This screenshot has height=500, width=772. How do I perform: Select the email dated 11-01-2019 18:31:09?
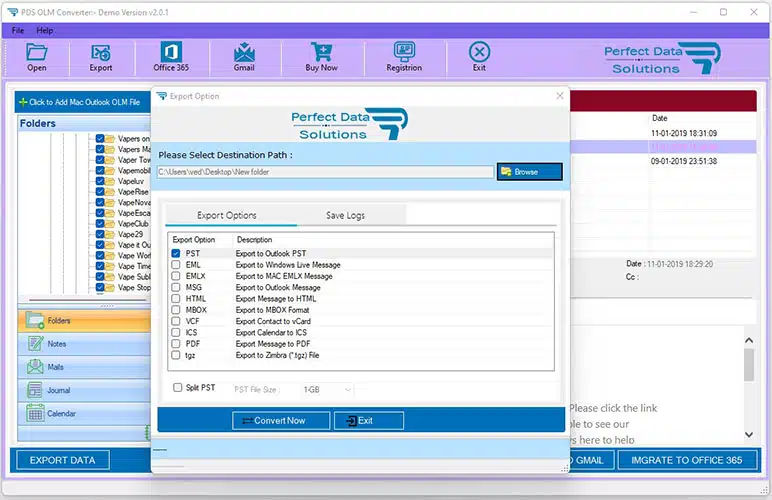[x=684, y=133]
